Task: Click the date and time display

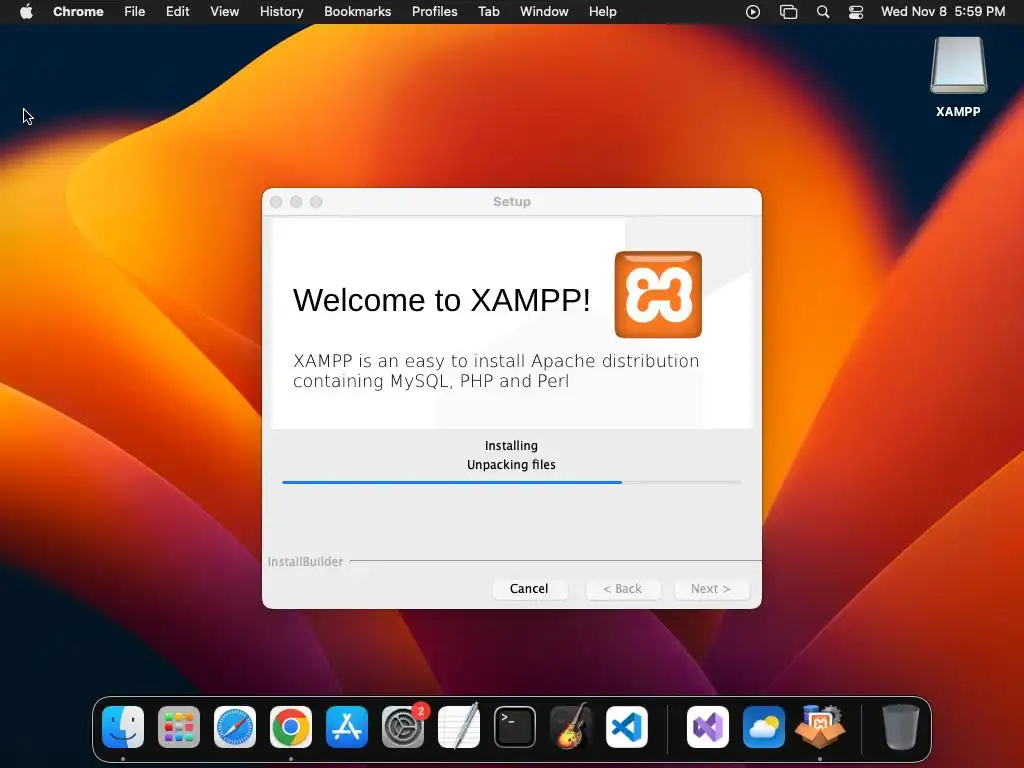Action: tap(942, 12)
